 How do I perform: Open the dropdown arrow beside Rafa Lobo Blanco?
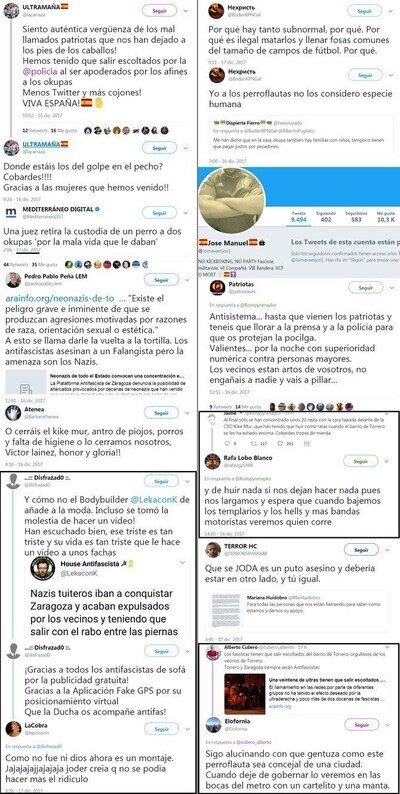click(x=387, y=461)
